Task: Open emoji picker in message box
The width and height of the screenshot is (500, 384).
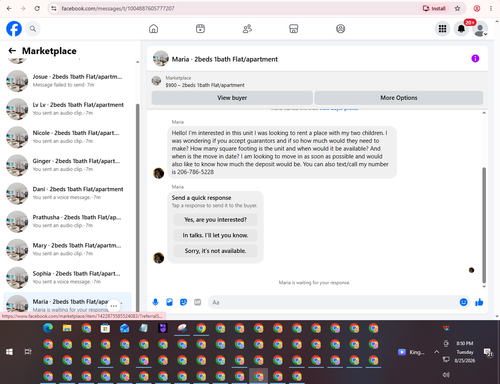Action: [x=463, y=302]
